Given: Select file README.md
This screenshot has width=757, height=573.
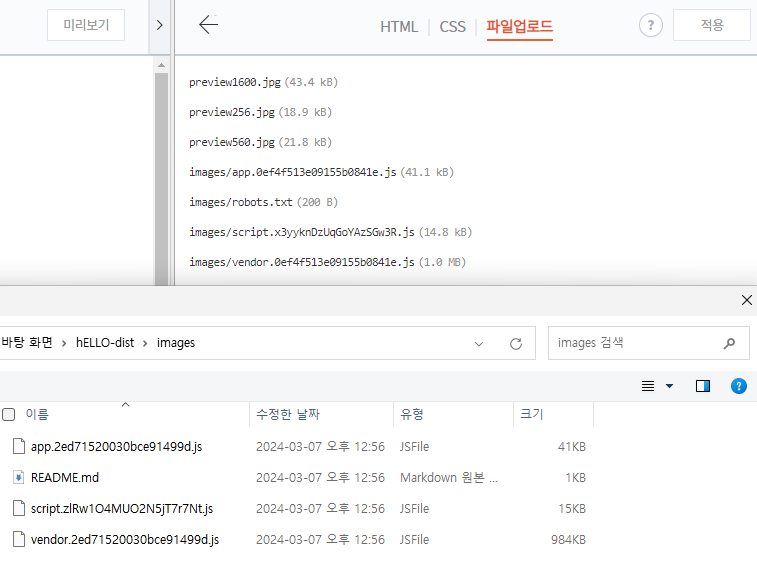Looking at the screenshot, I should pyautogui.click(x=65, y=477).
